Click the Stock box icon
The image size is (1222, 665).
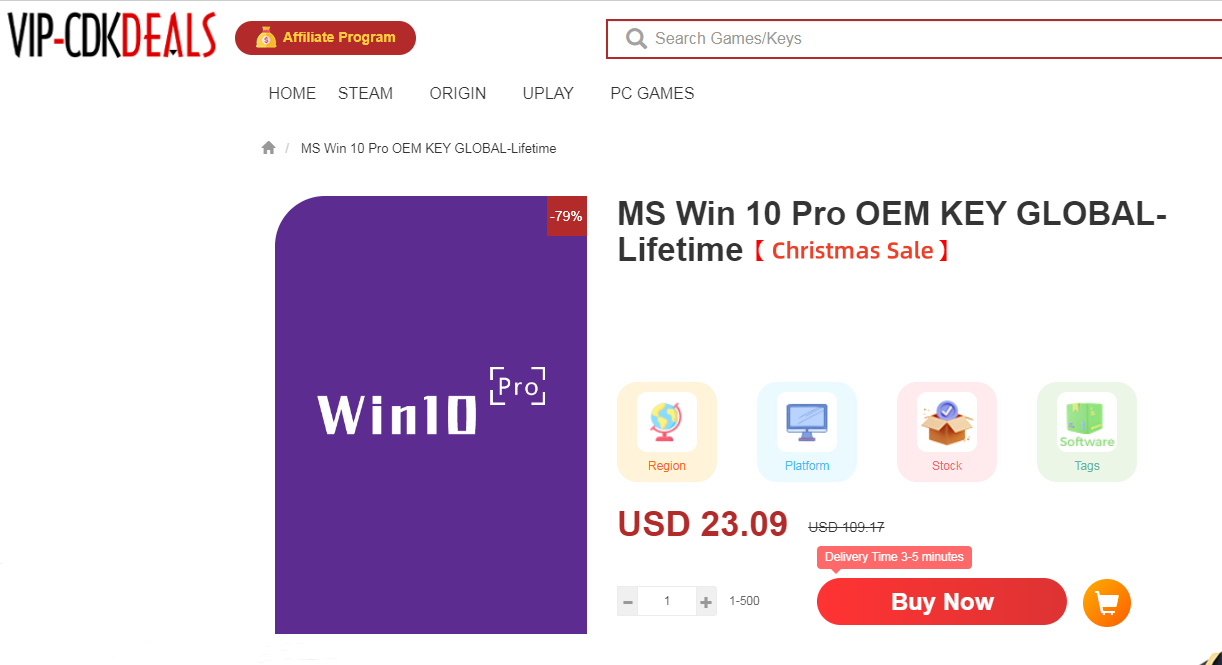[947, 422]
